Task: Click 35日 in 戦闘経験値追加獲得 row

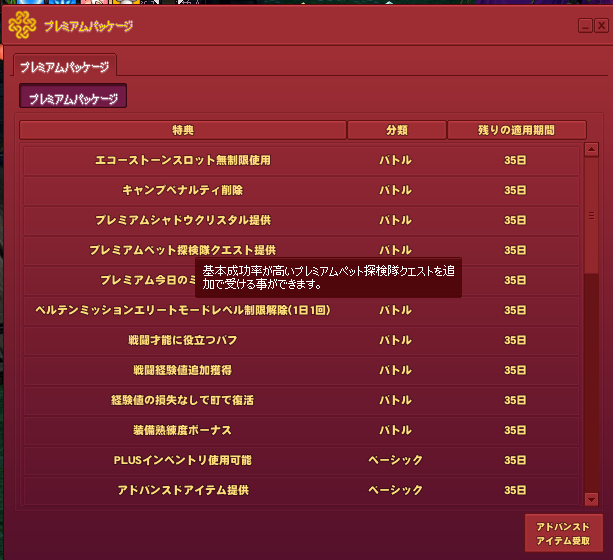Action: click(x=515, y=370)
